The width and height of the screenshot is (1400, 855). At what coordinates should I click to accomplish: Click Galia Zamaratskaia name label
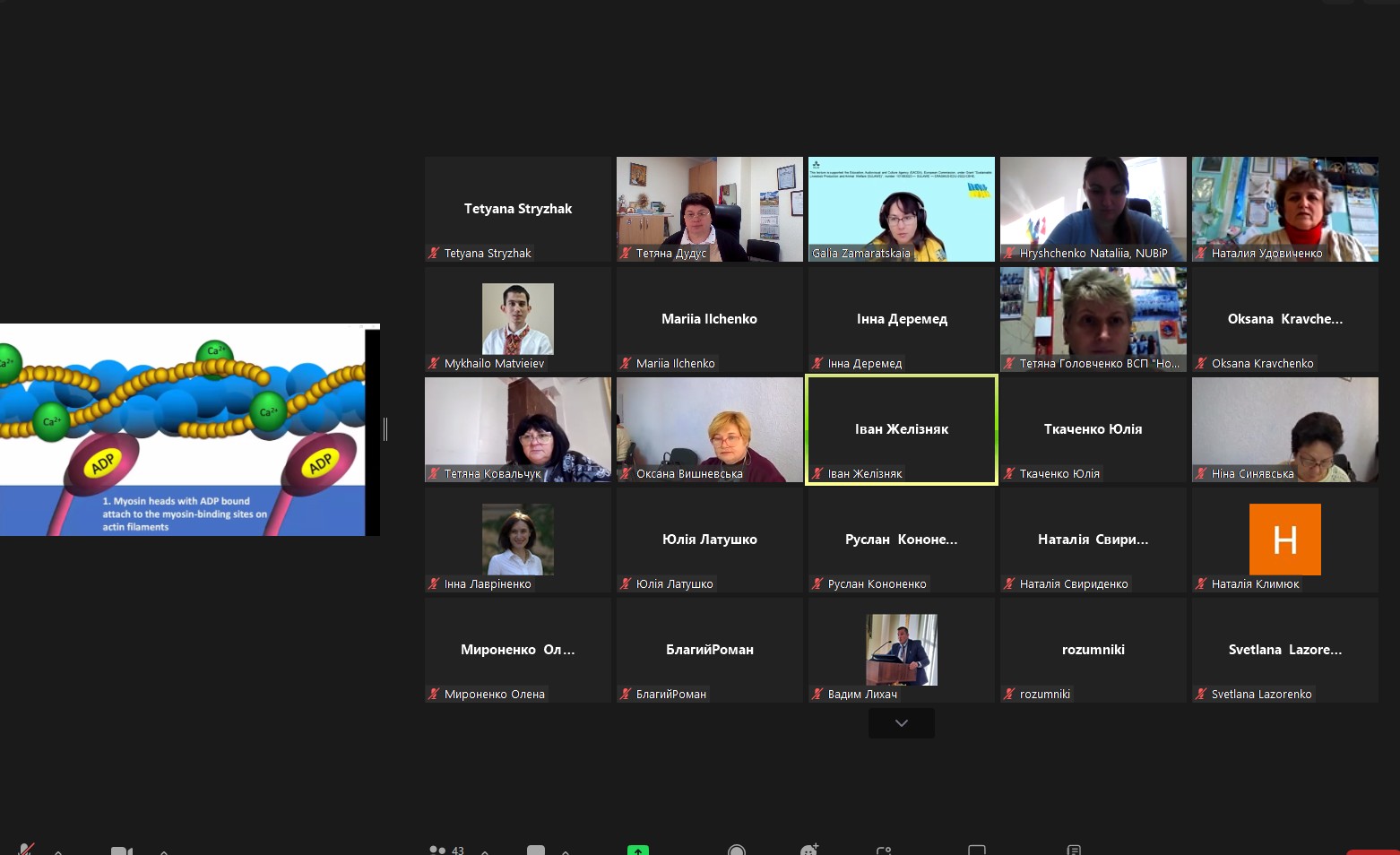coord(861,254)
